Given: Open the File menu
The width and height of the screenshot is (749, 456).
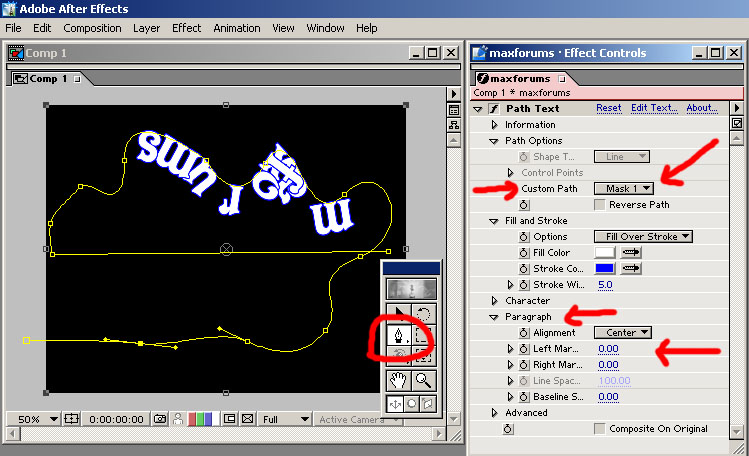Looking at the screenshot, I should click(x=13, y=28).
